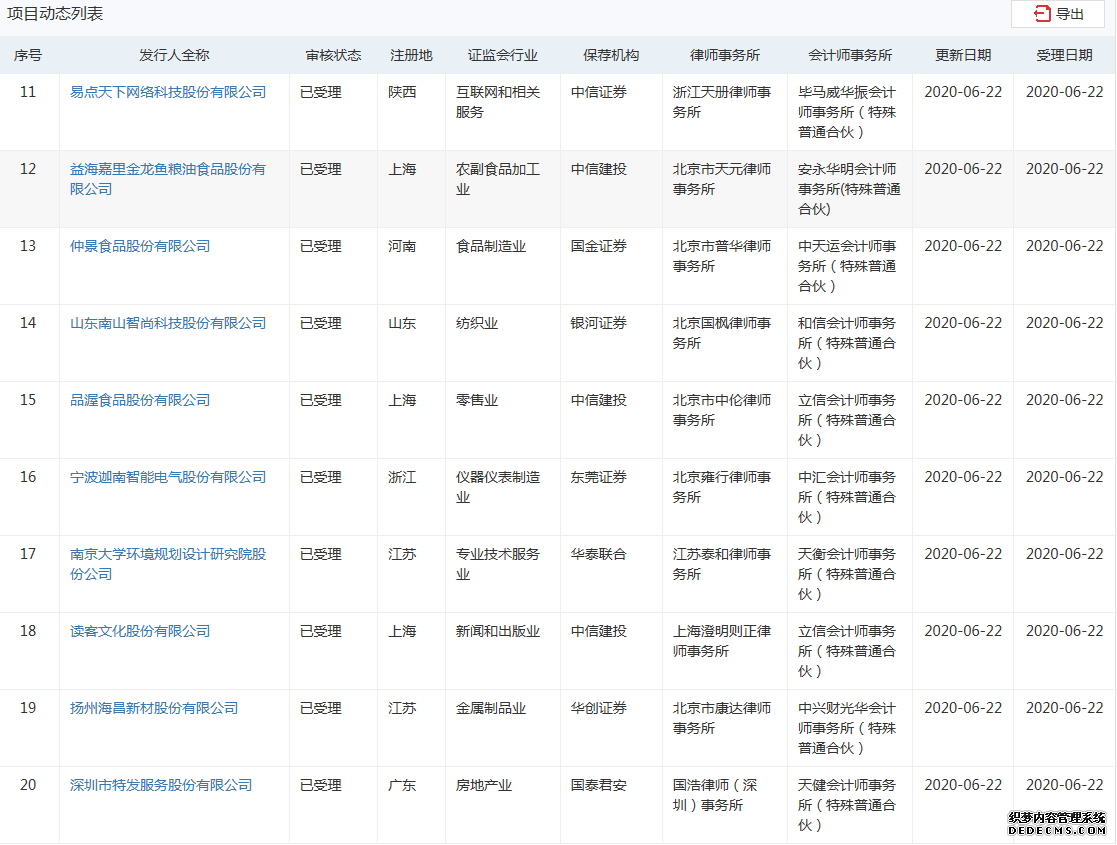Open 深圳市特发服务股份有限公司 link
Viewport: 1117px width, 845px height.
[161, 785]
